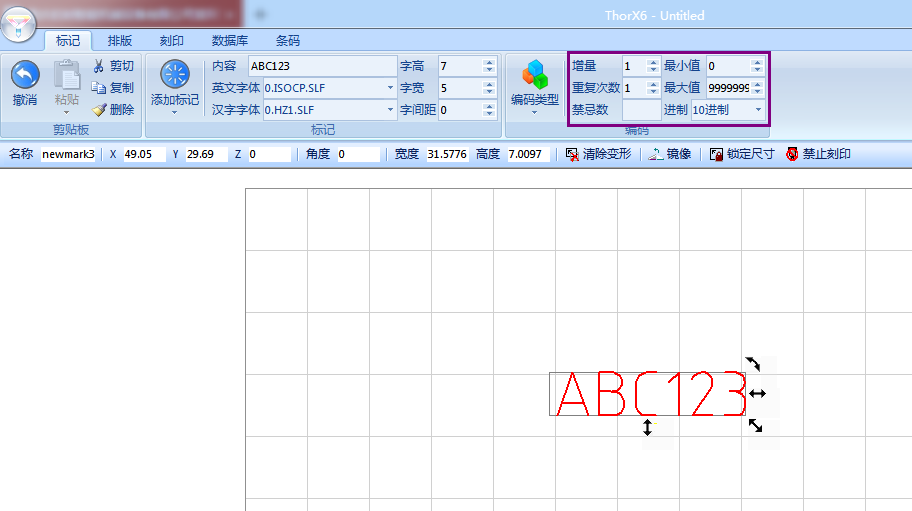
Task: Switch to the 排版 tab
Action: click(x=120, y=41)
